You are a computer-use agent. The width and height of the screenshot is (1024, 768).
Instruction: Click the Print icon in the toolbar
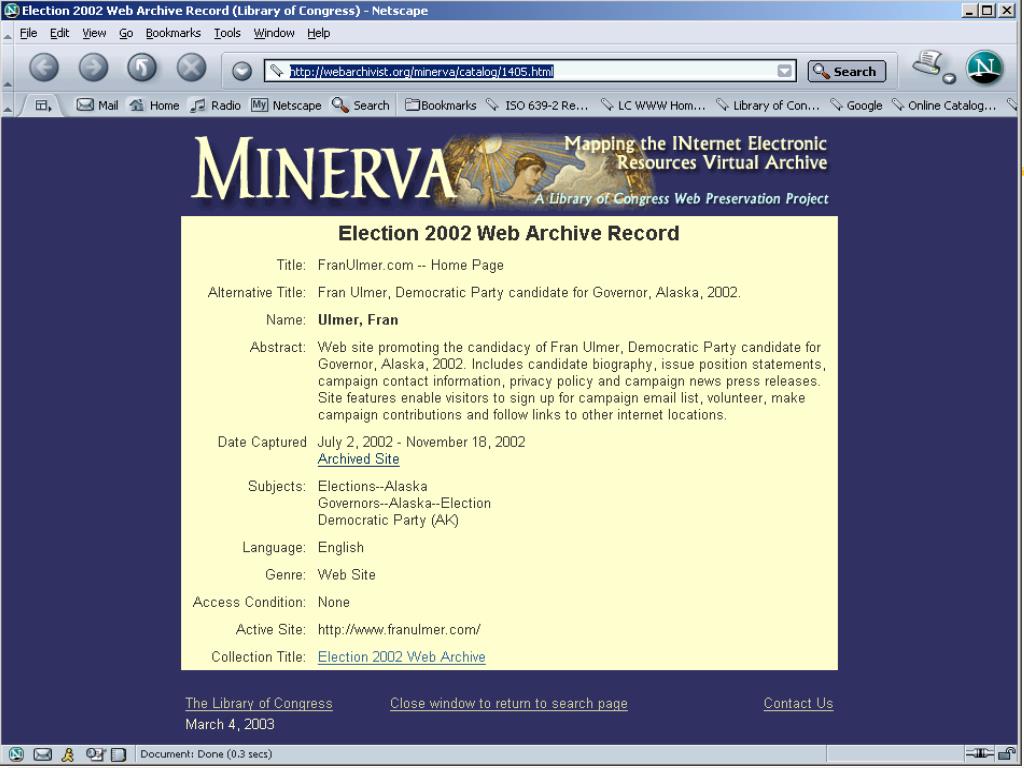(929, 63)
